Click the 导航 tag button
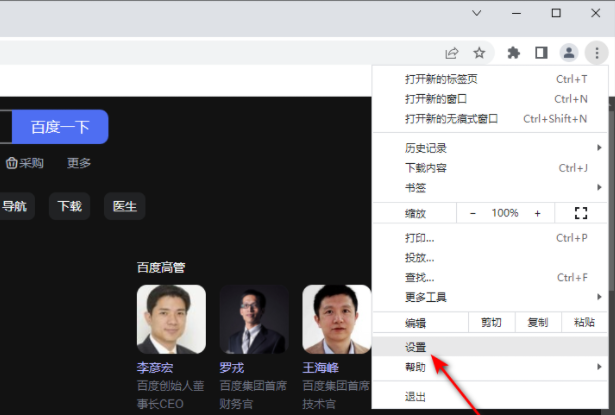The image size is (615, 415). click(15, 206)
